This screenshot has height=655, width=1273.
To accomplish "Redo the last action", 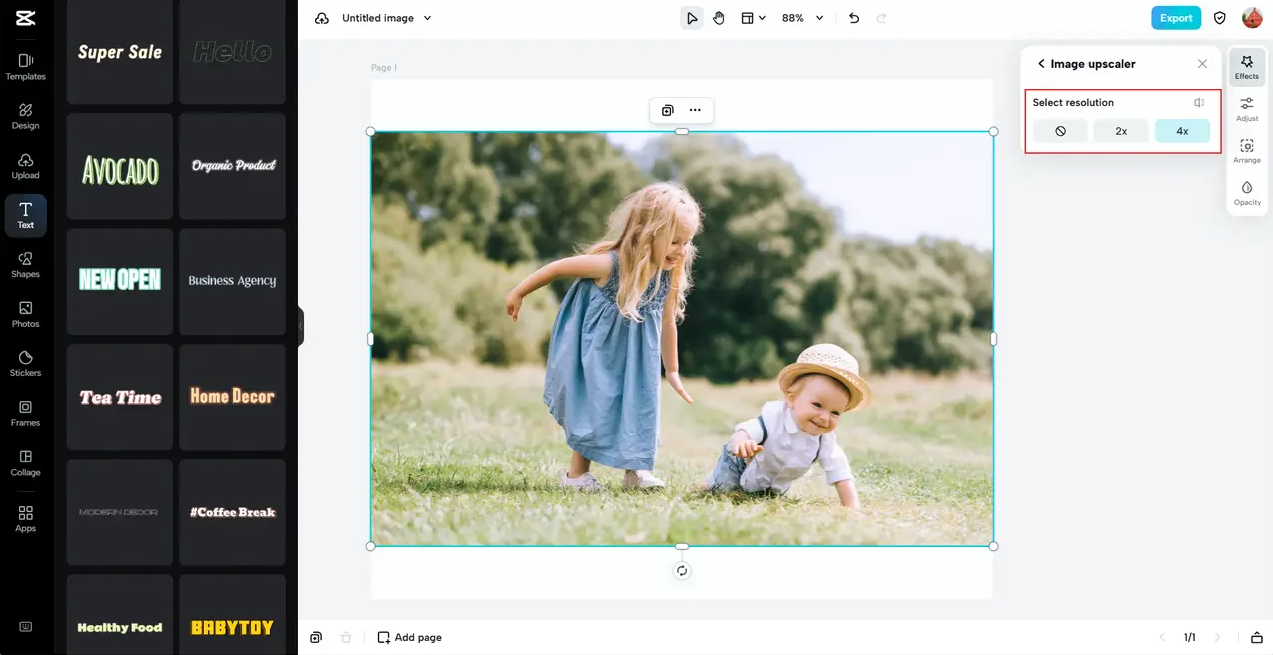I will [x=881, y=18].
